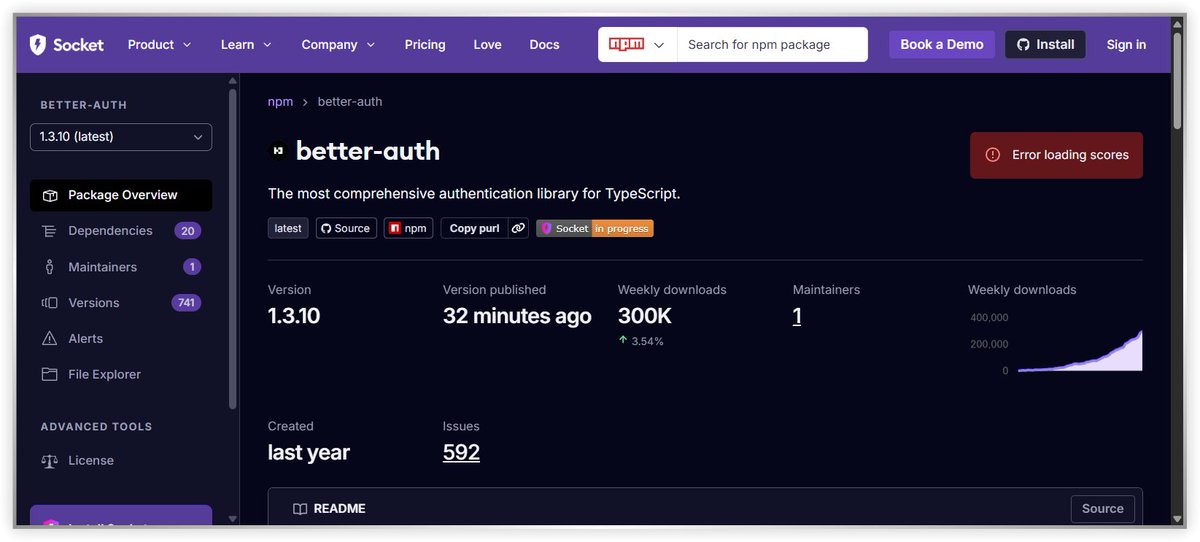Click the Versions count badge 741

[x=186, y=303]
